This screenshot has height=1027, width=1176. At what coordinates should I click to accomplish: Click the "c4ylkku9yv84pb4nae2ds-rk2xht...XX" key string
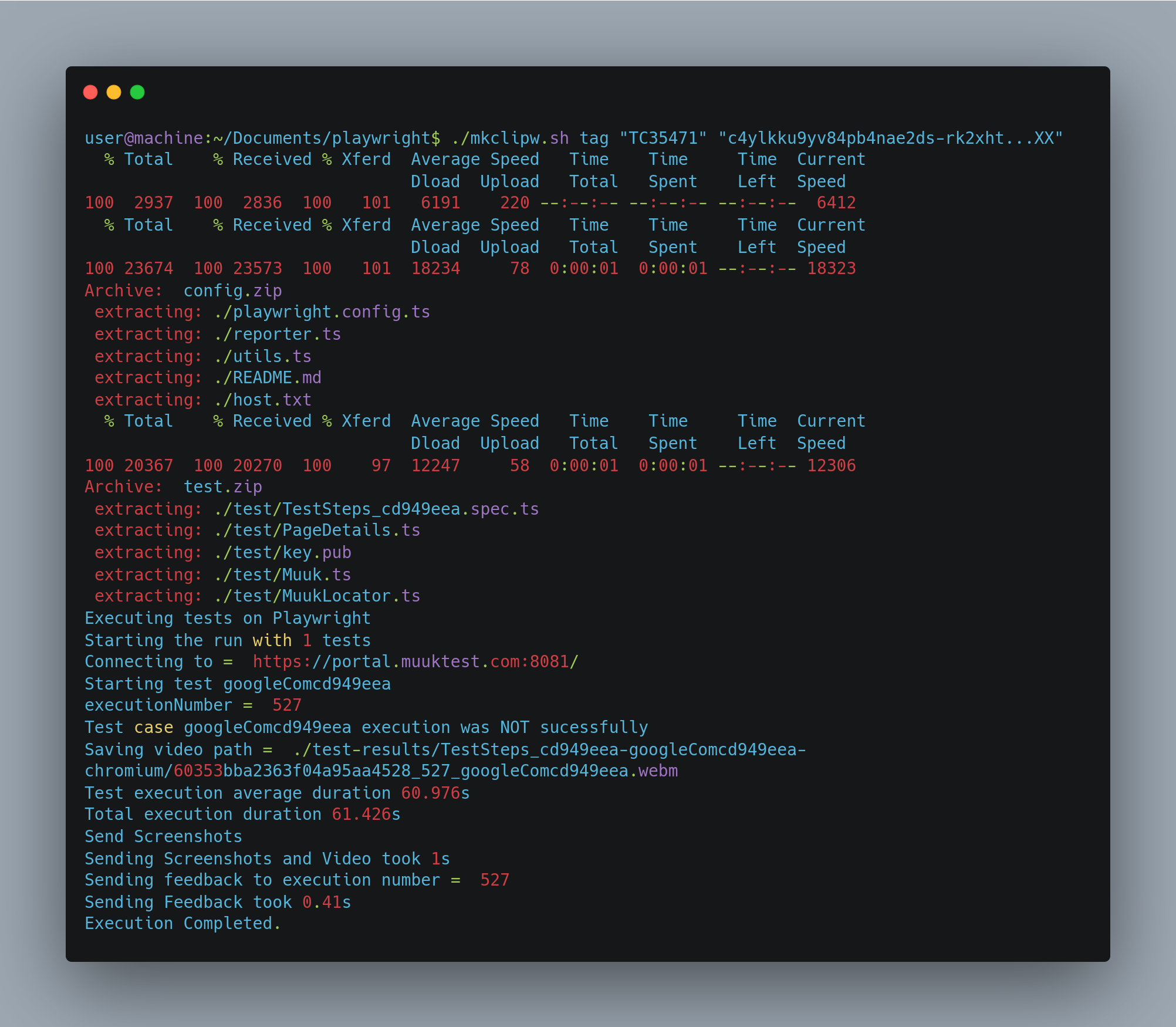pos(891,138)
